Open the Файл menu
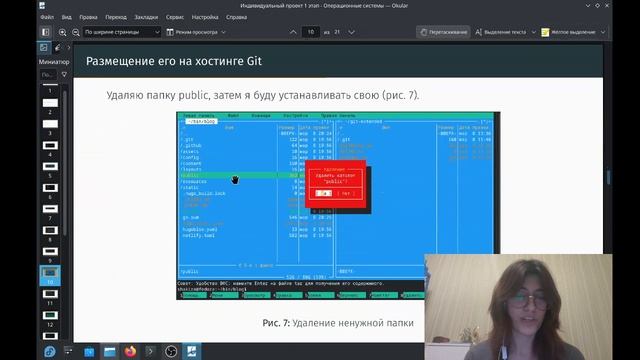The height and width of the screenshot is (360, 640). [47, 17]
